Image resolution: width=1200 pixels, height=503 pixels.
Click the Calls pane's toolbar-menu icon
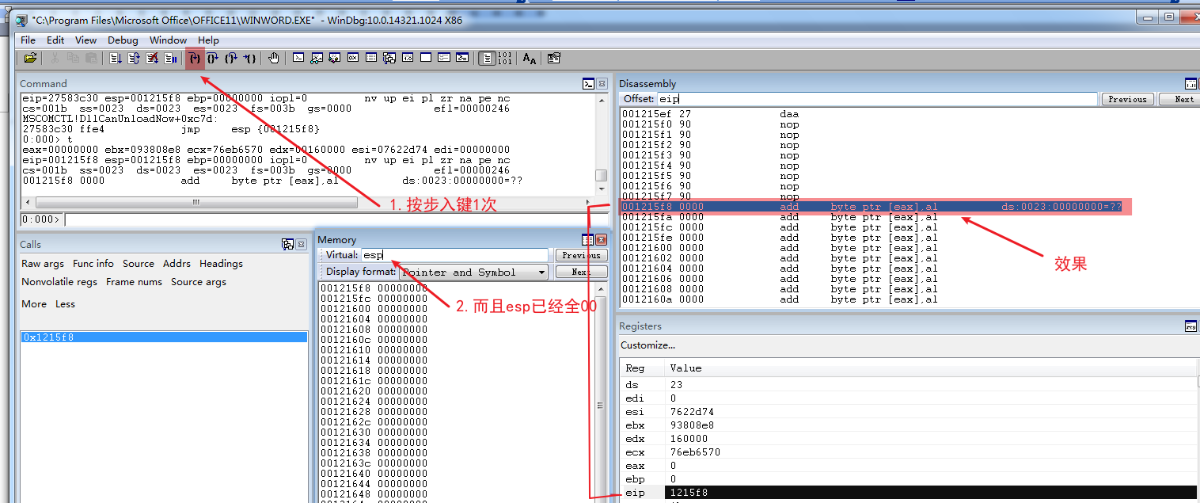(288, 243)
